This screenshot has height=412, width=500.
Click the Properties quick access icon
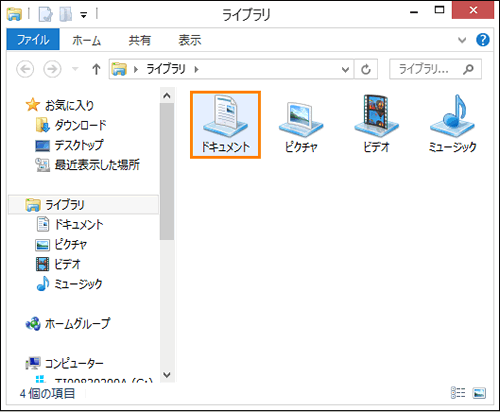coord(46,14)
